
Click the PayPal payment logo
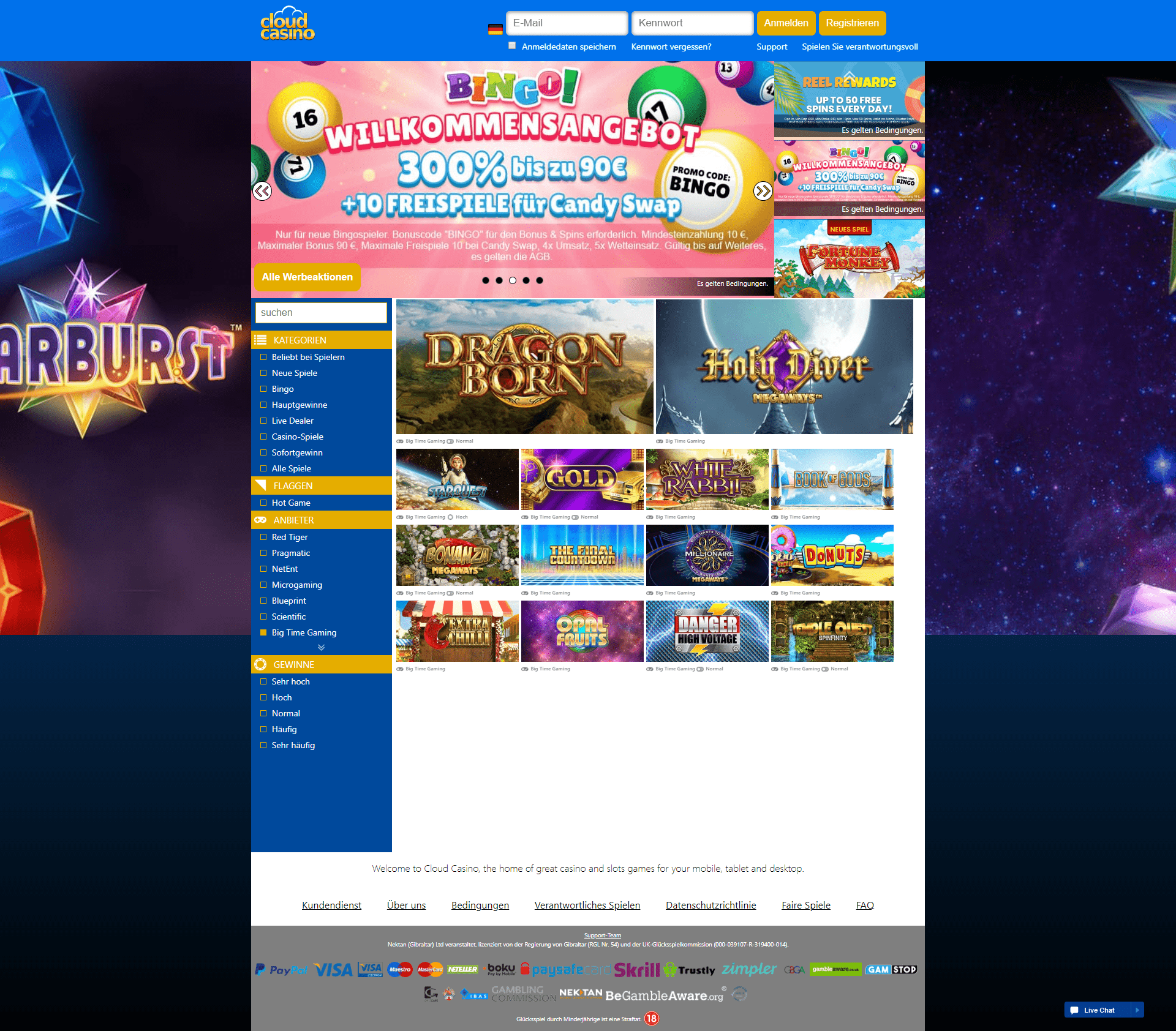click(x=281, y=970)
